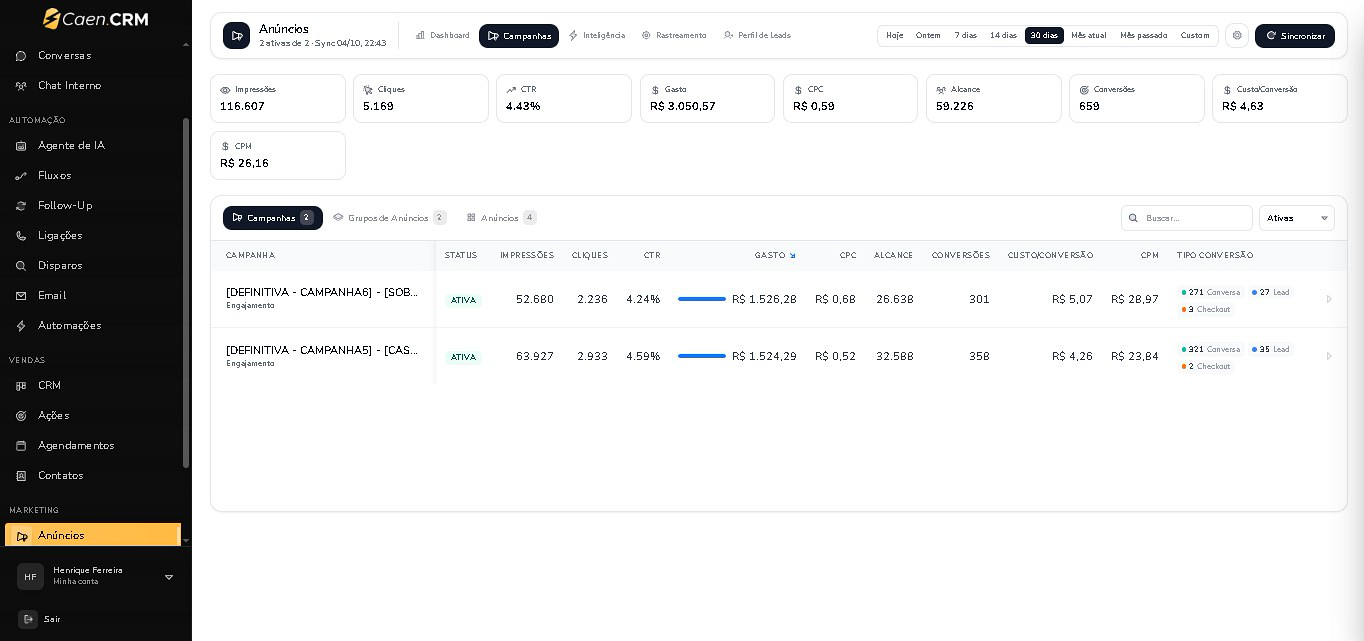Click the Sincronizar button
The width and height of the screenshot is (1364, 641).
[x=1295, y=36]
